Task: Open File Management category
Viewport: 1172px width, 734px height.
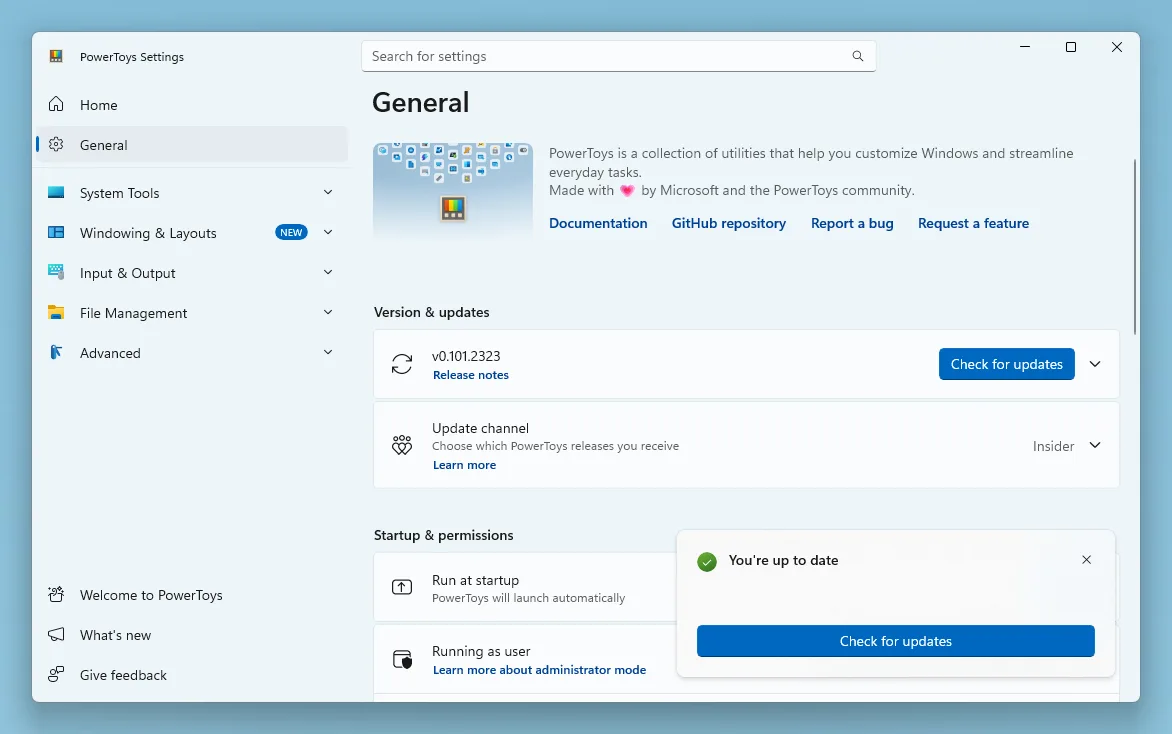Action: [x=191, y=313]
